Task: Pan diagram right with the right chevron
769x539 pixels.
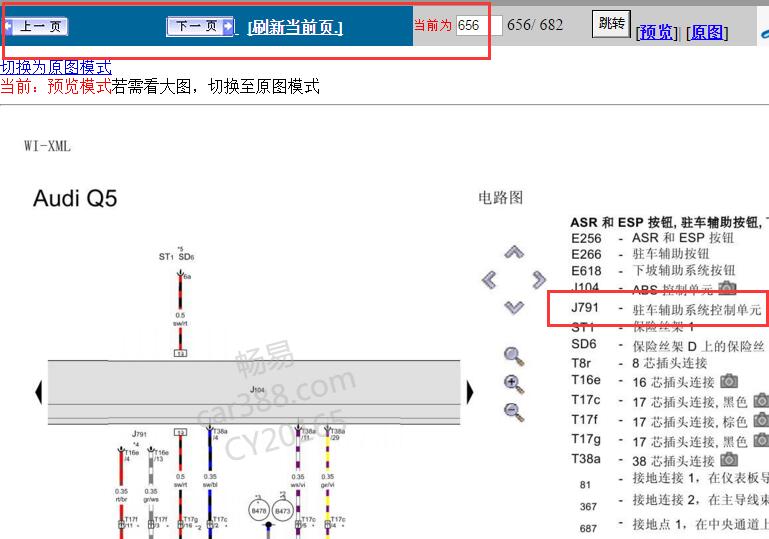Action: [538, 280]
